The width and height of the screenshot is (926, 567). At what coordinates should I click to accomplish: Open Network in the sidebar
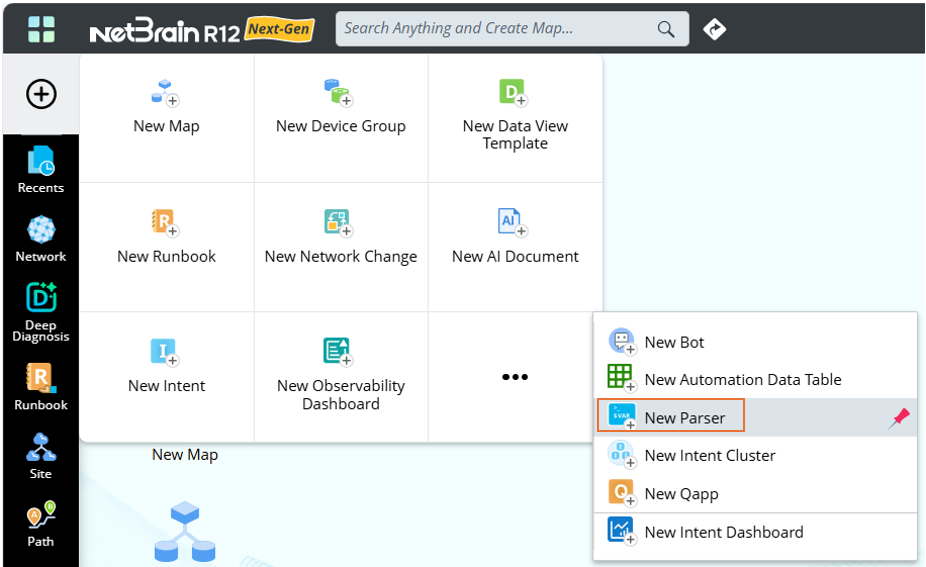41,239
